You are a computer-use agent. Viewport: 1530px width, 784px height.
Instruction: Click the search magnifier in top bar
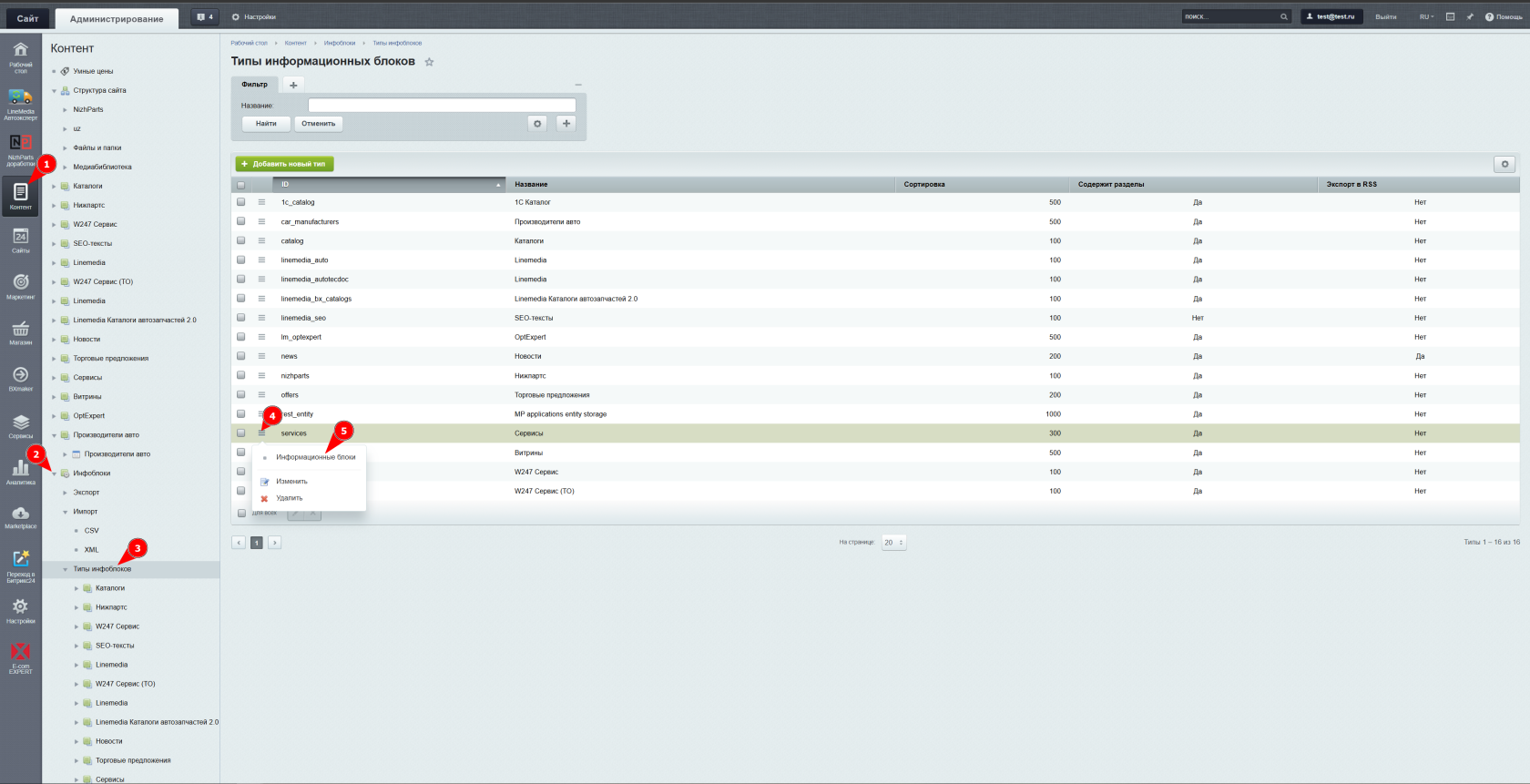pos(1284,16)
